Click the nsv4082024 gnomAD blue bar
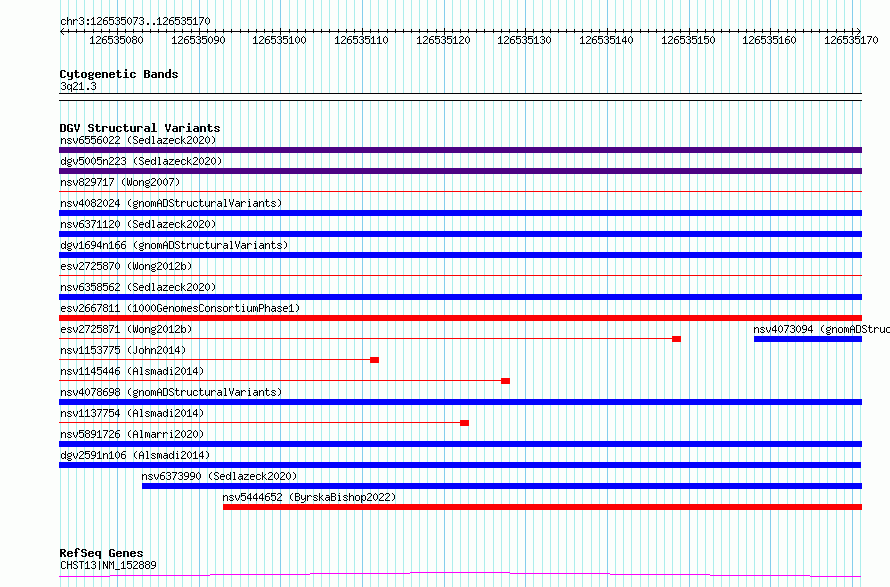890x587 pixels. click(460, 213)
